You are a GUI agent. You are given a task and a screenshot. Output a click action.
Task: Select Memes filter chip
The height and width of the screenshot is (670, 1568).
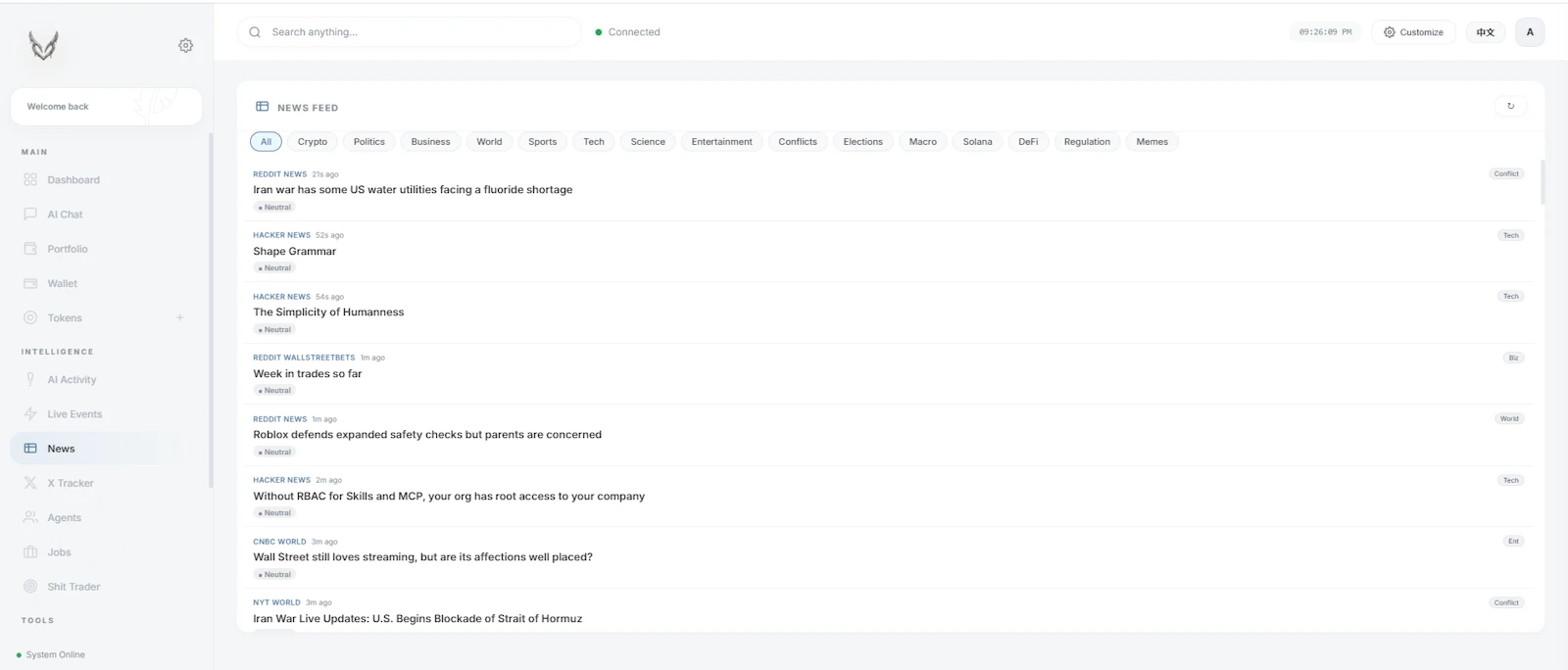click(1151, 142)
